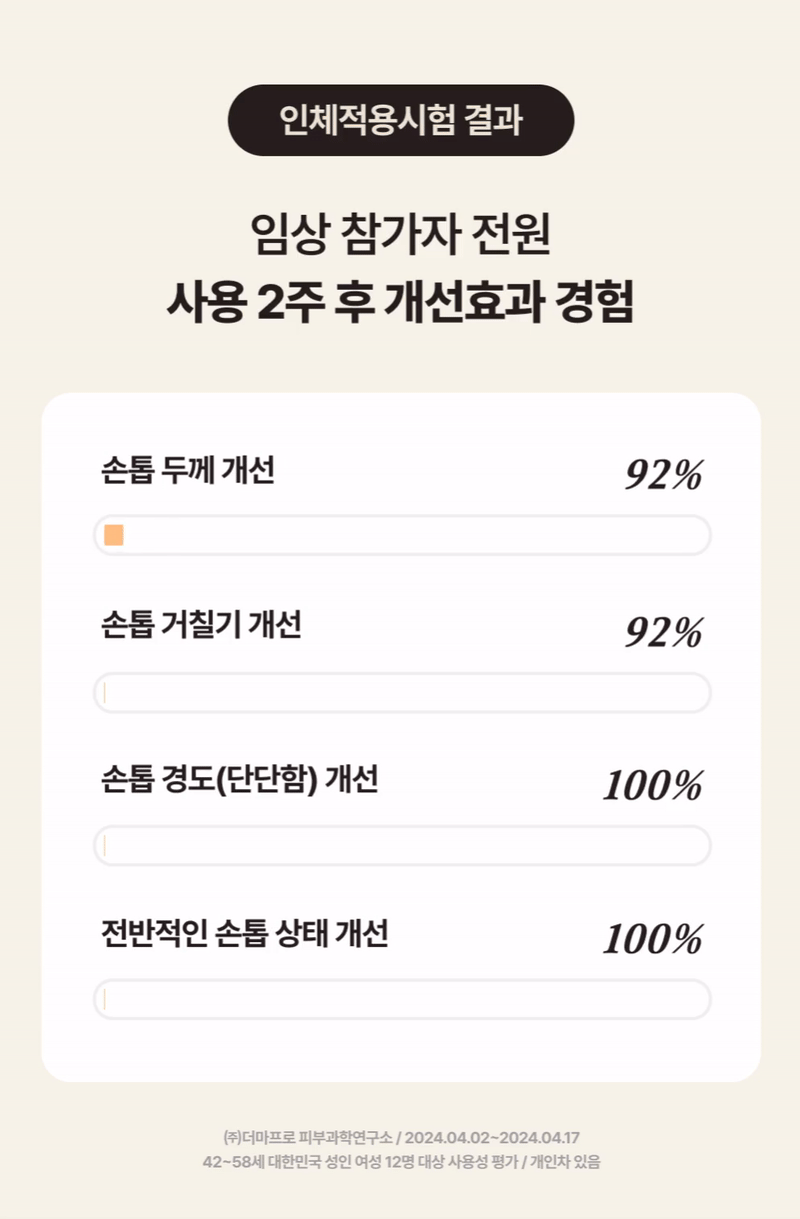Click the 100% value for 손톱 경도 개선
800x1219 pixels.
(653, 787)
